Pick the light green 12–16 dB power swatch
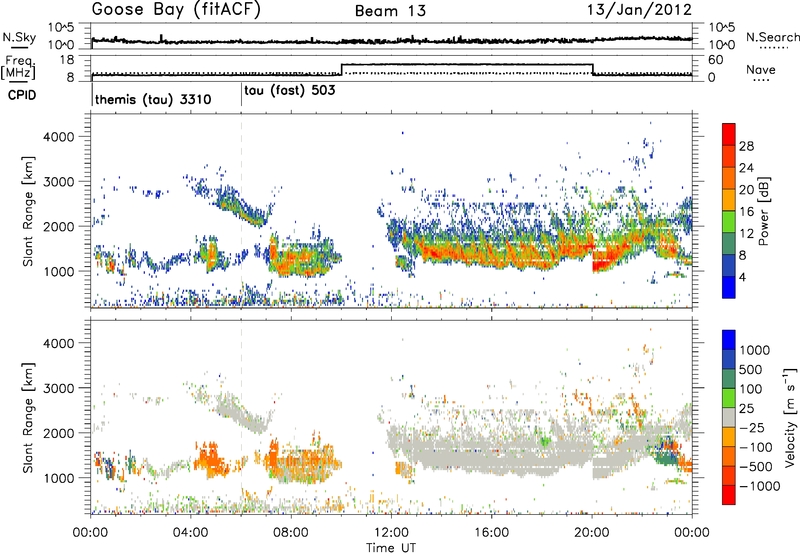This screenshot has width=800, height=554. click(729, 222)
